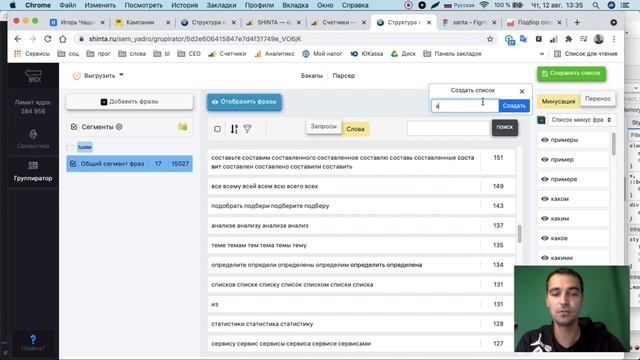Bookmark this page with the star icon
Viewport: 640px width, 360px height.
click(490, 39)
